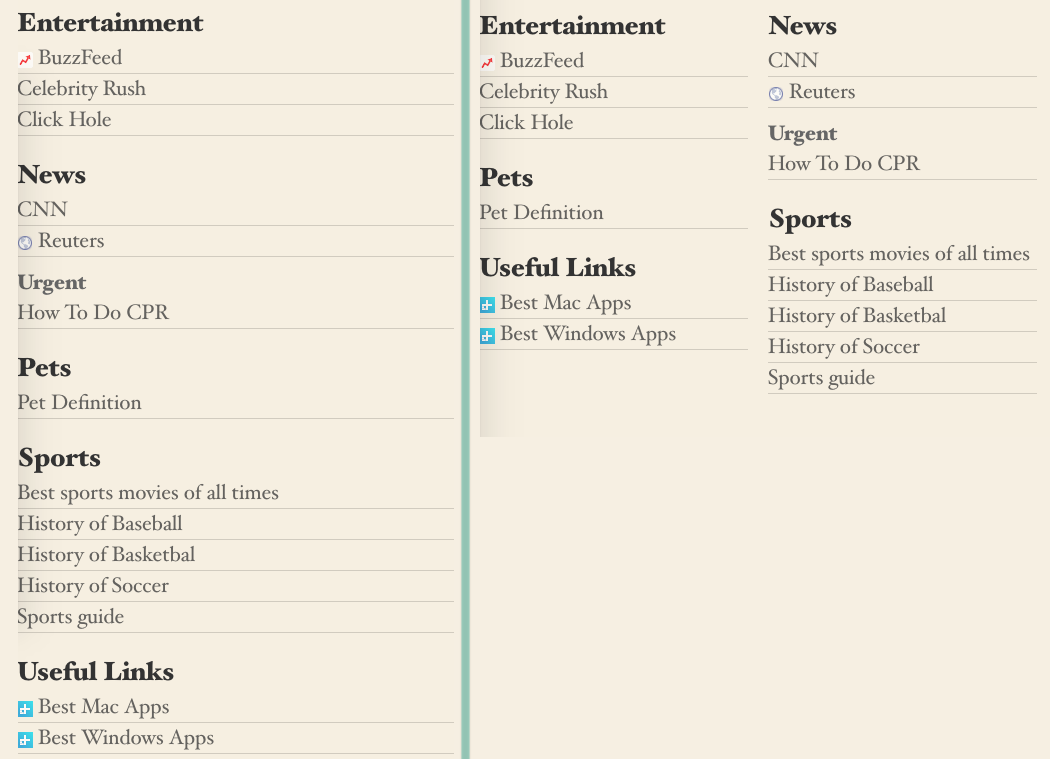The height and width of the screenshot is (759, 1050).
Task: Open the CNN link in the single-column list
Action: [x=42, y=209]
